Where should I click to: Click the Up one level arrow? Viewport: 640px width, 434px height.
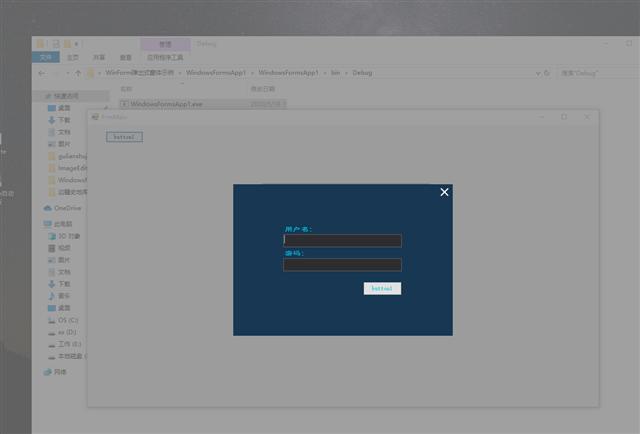click(x=78, y=74)
